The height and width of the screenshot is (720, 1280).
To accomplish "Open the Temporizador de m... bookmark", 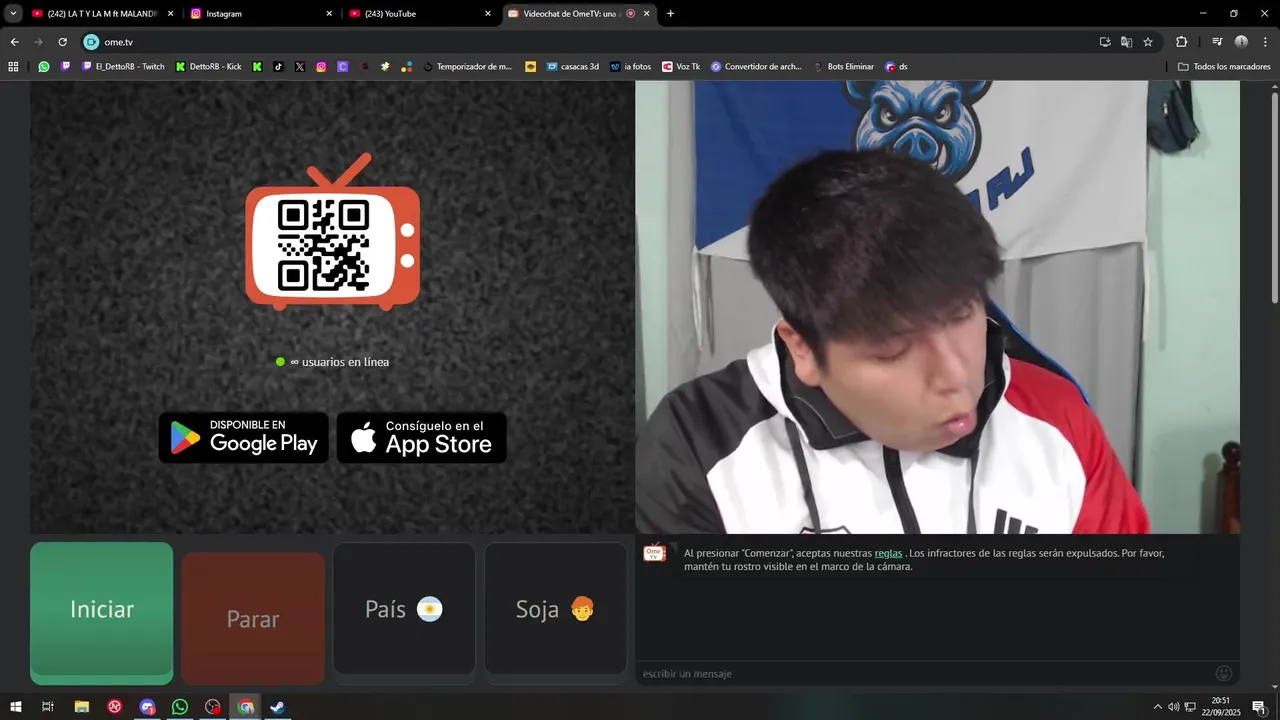I will click(468, 67).
